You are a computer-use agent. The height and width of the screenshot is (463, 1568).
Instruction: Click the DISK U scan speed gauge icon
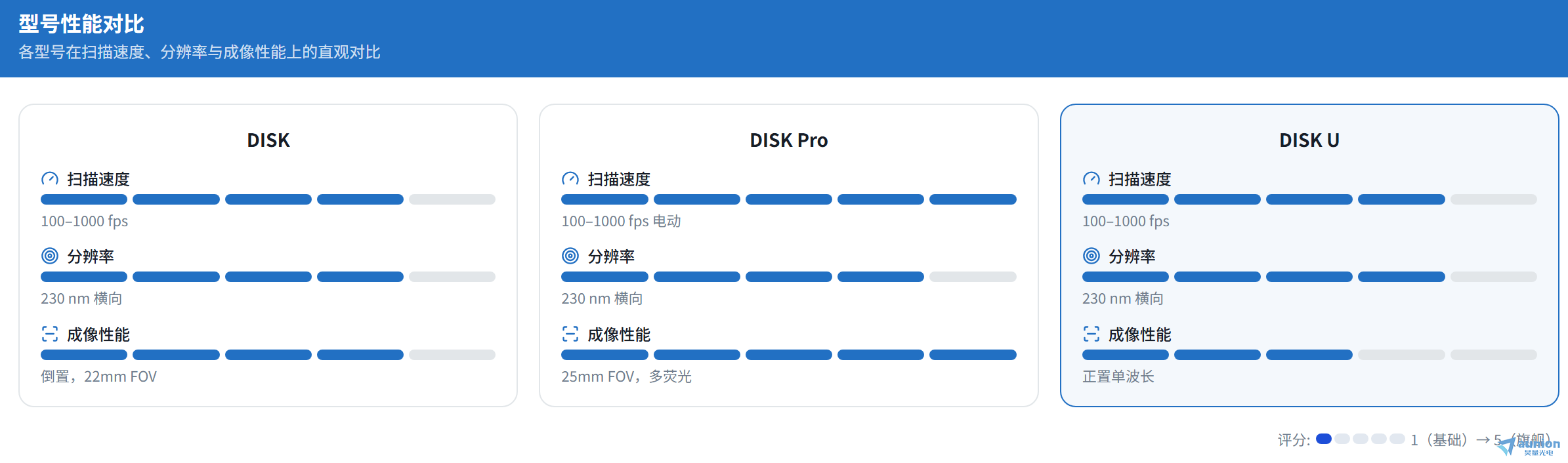1091,179
